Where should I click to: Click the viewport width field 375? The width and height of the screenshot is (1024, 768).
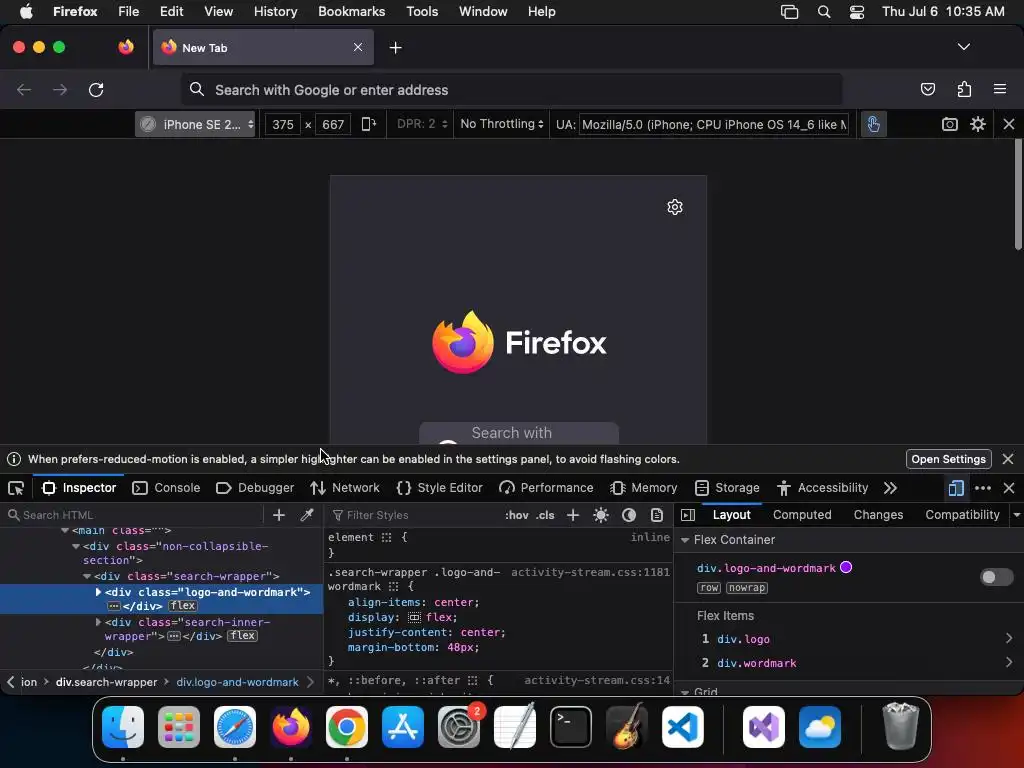pos(283,124)
